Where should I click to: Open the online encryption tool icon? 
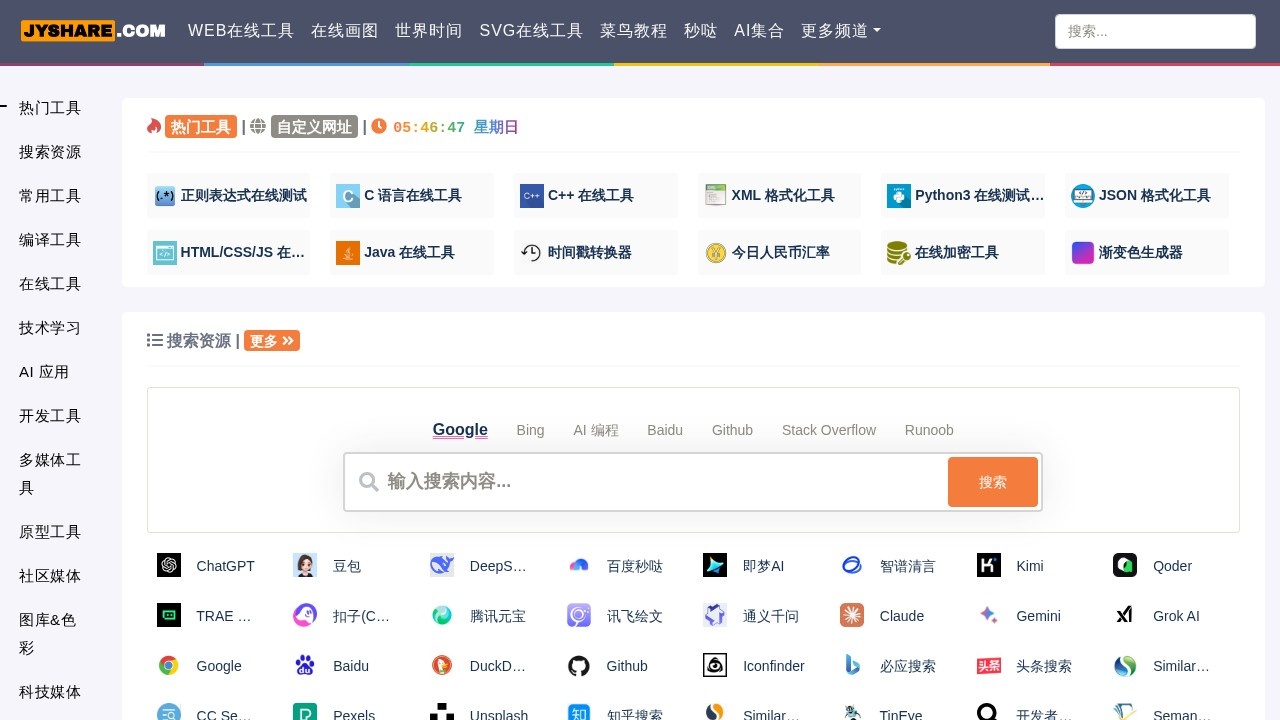[898, 253]
